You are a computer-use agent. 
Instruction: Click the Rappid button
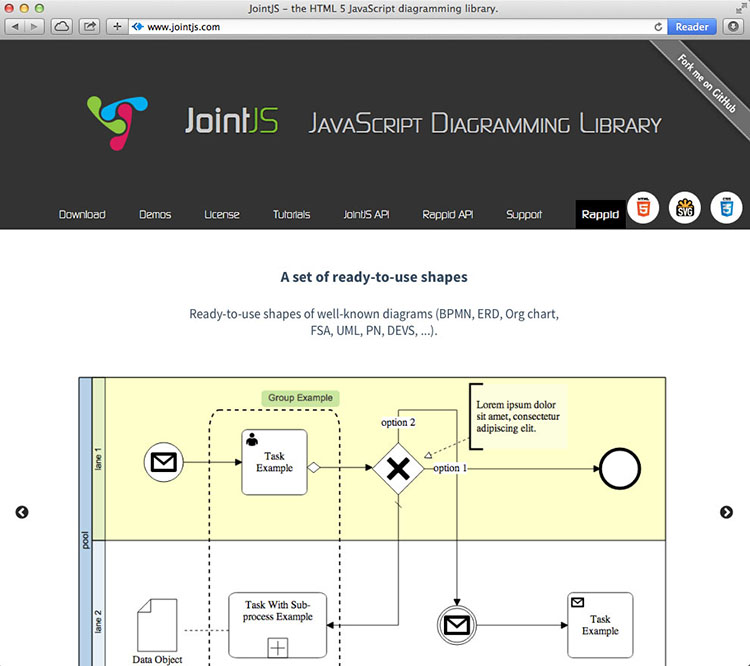[x=600, y=214]
